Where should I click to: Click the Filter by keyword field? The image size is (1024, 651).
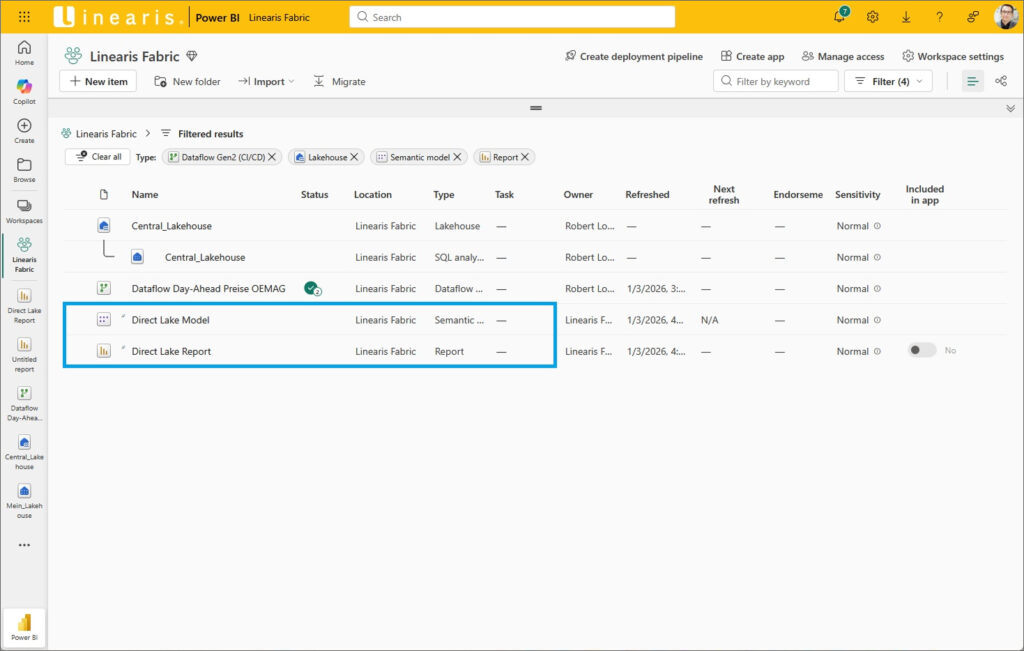click(775, 81)
